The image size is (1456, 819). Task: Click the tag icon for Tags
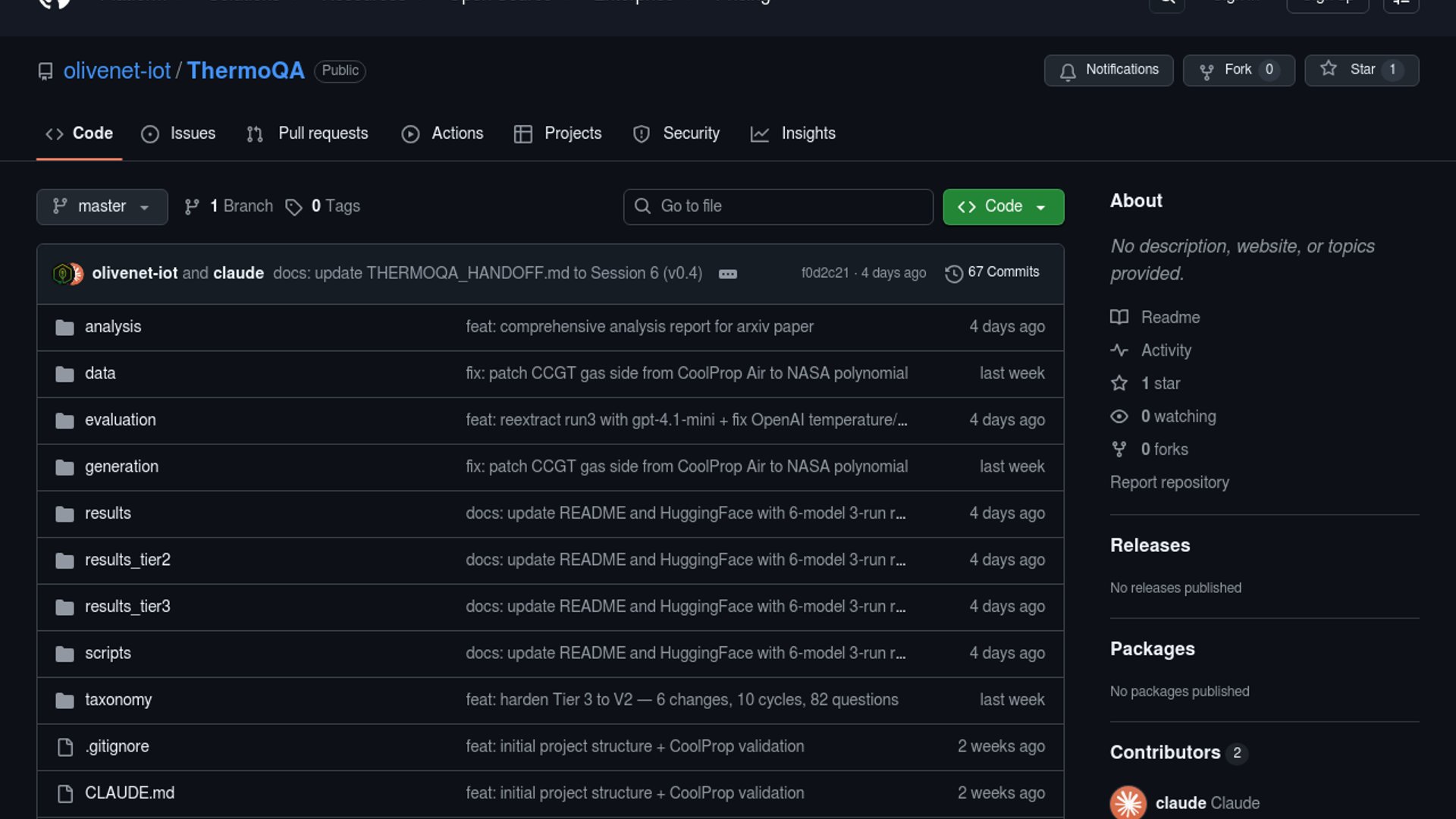[x=293, y=207]
